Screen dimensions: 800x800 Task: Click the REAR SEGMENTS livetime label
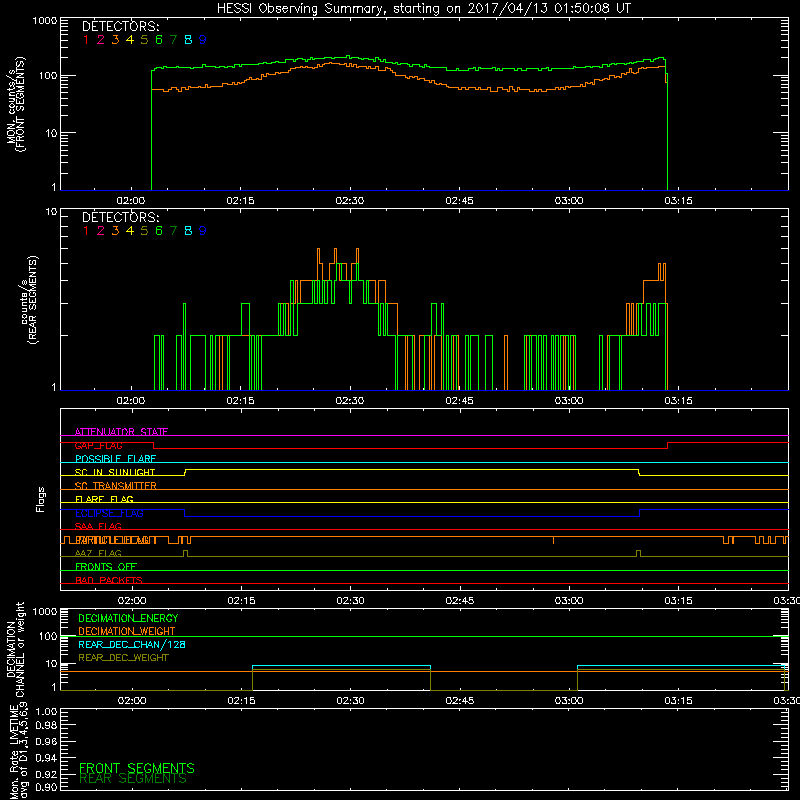[x=133, y=779]
